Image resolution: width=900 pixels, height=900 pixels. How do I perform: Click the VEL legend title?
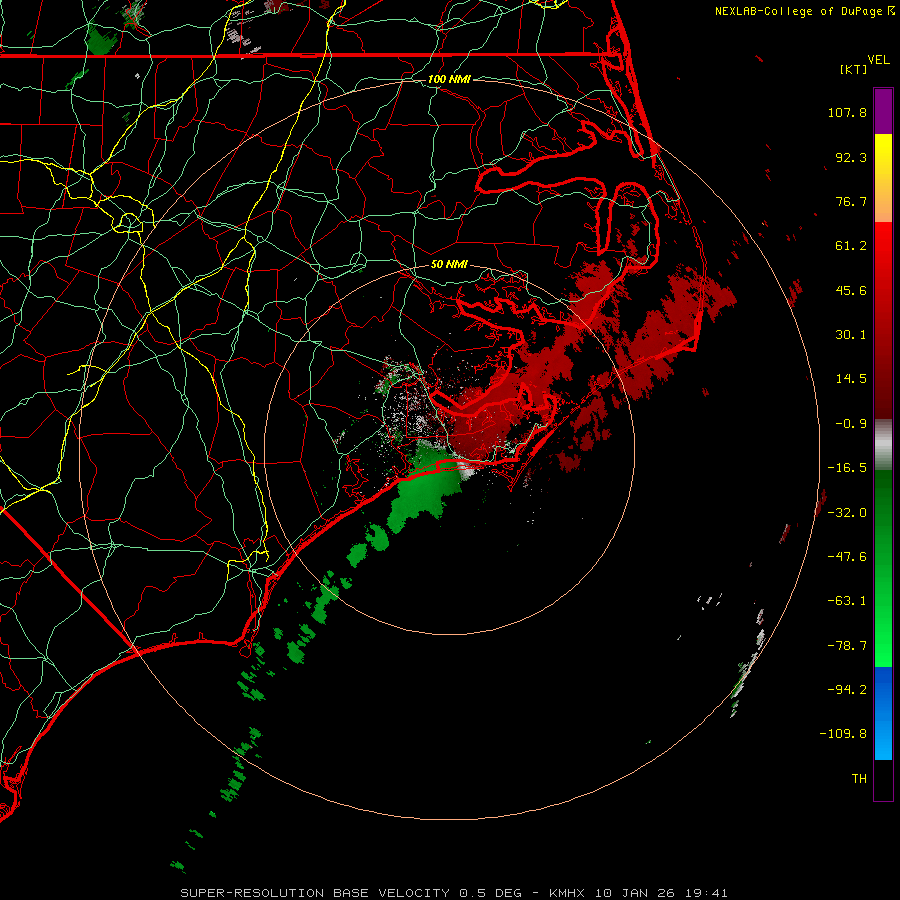click(x=879, y=60)
